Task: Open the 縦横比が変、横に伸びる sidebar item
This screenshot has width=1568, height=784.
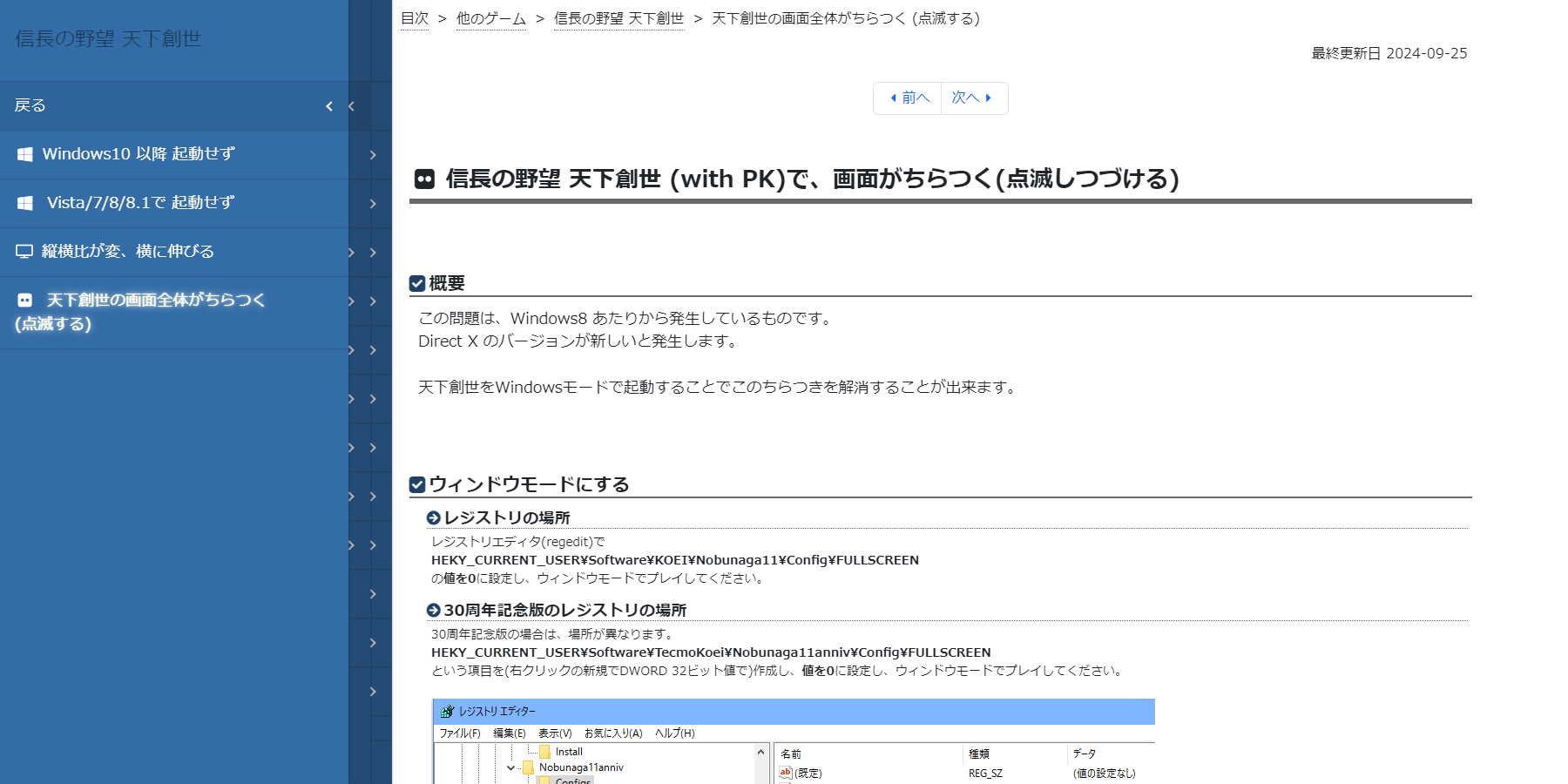Action: [174, 253]
